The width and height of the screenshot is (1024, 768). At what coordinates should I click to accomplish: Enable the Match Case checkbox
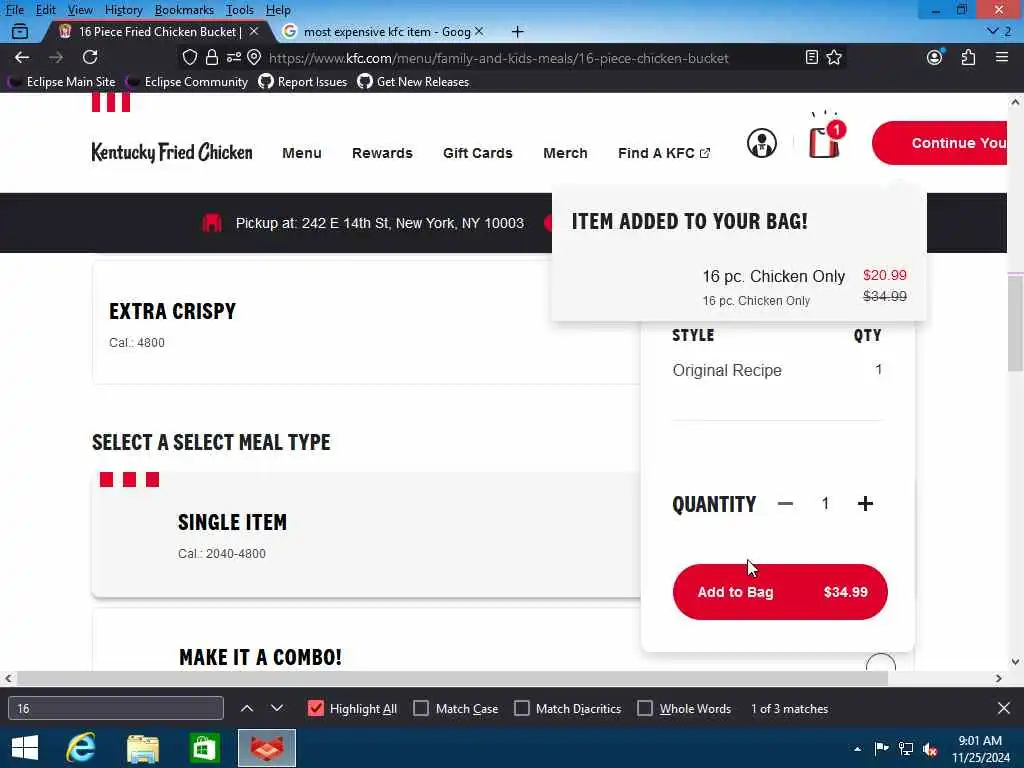pyautogui.click(x=421, y=709)
